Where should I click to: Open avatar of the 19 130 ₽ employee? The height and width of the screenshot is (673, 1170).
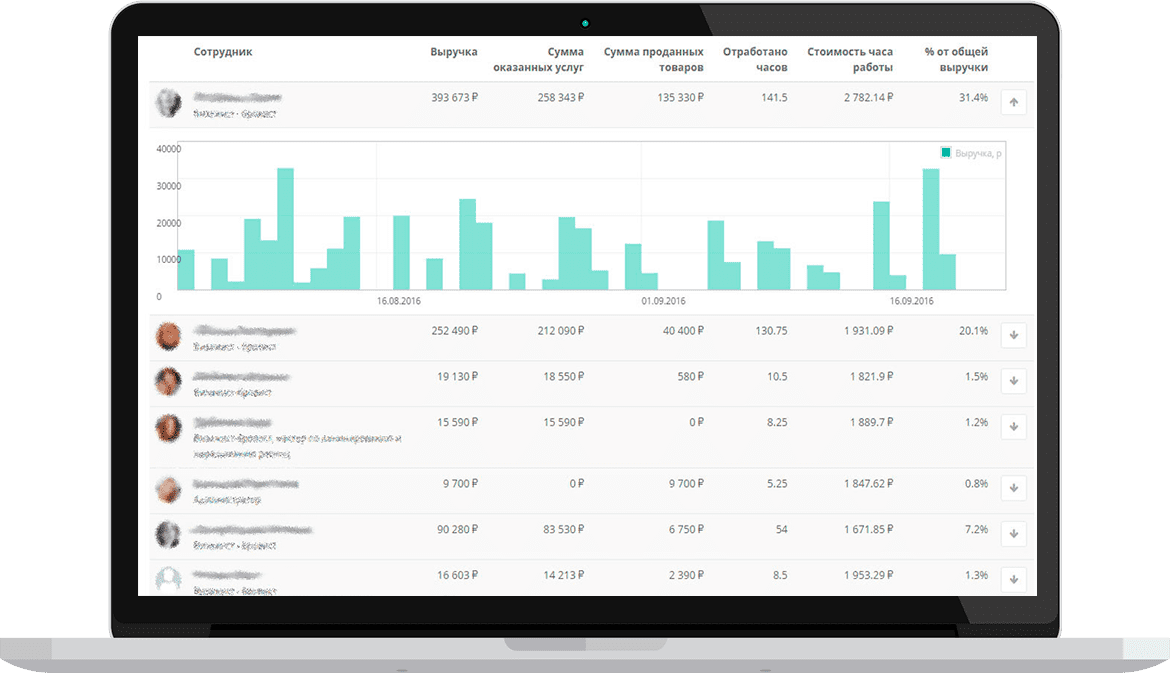coord(169,382)
